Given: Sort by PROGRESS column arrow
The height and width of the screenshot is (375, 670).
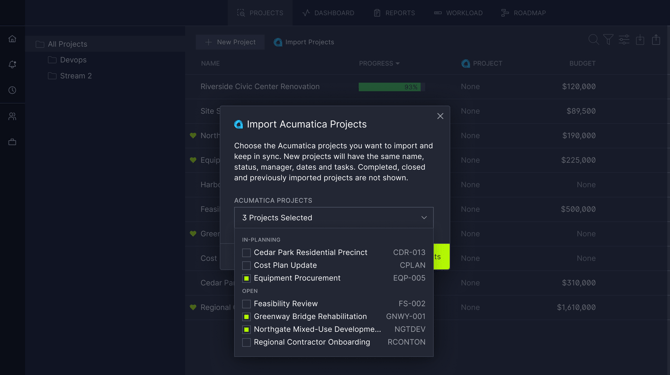Looking at the screenshot, I should point(398,64).
